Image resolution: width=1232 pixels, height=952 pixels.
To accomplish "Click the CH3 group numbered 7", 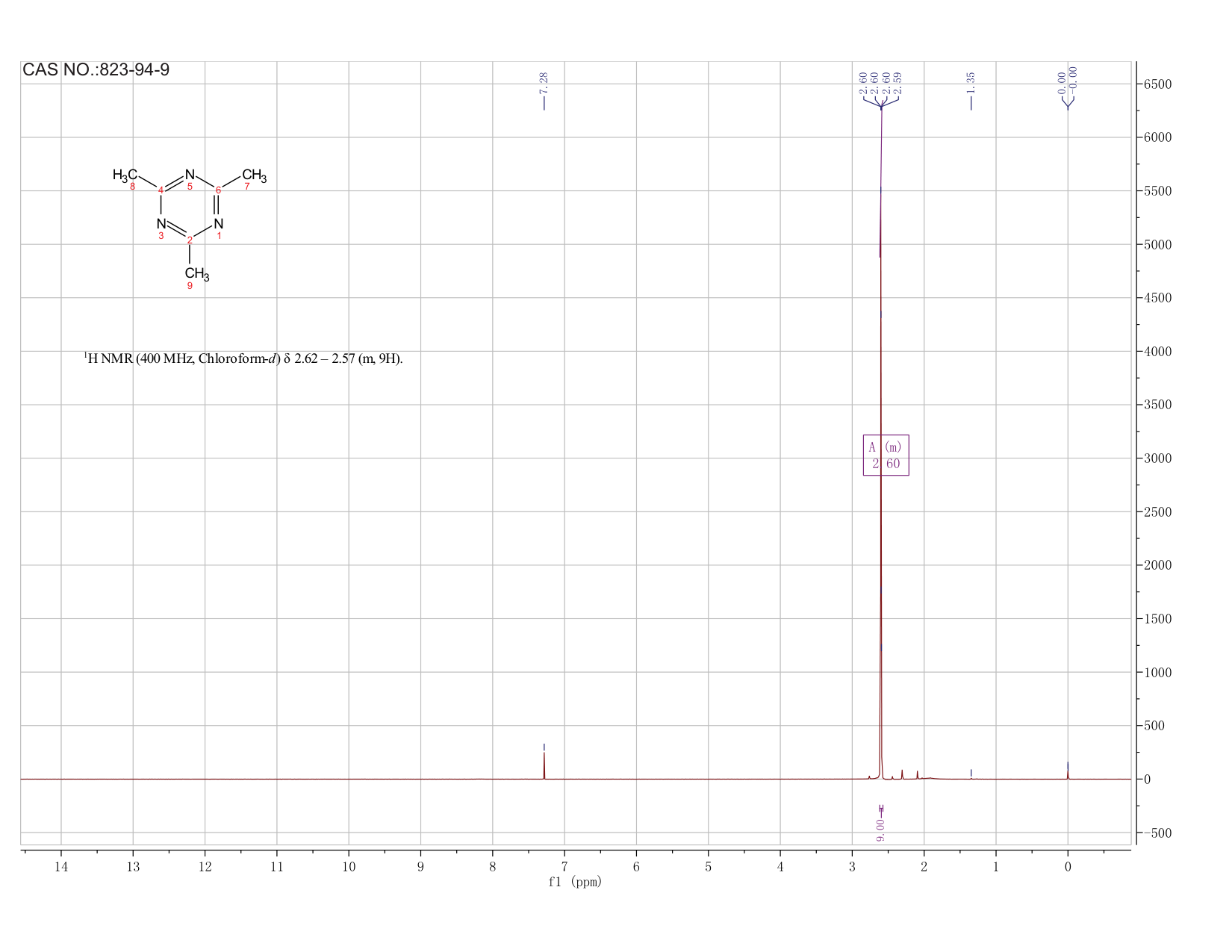I will [254, 177].
